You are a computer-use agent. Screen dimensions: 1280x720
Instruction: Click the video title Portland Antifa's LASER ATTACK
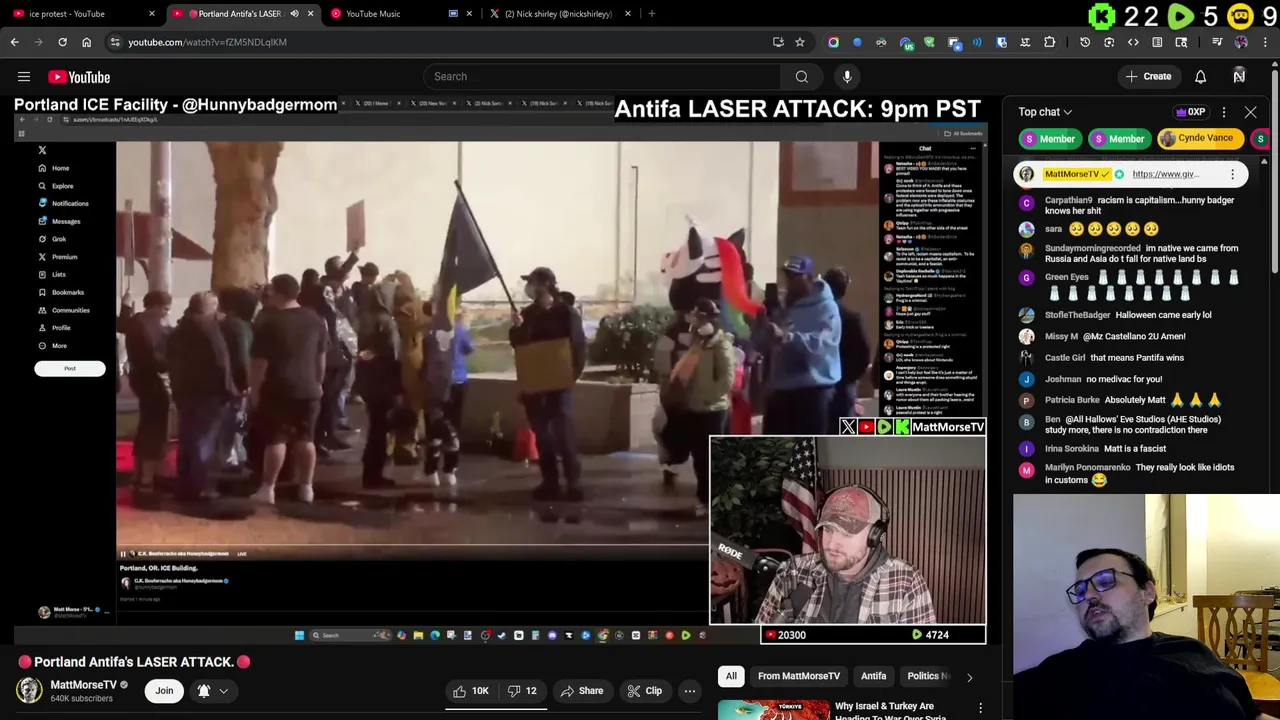click(134, 662)
